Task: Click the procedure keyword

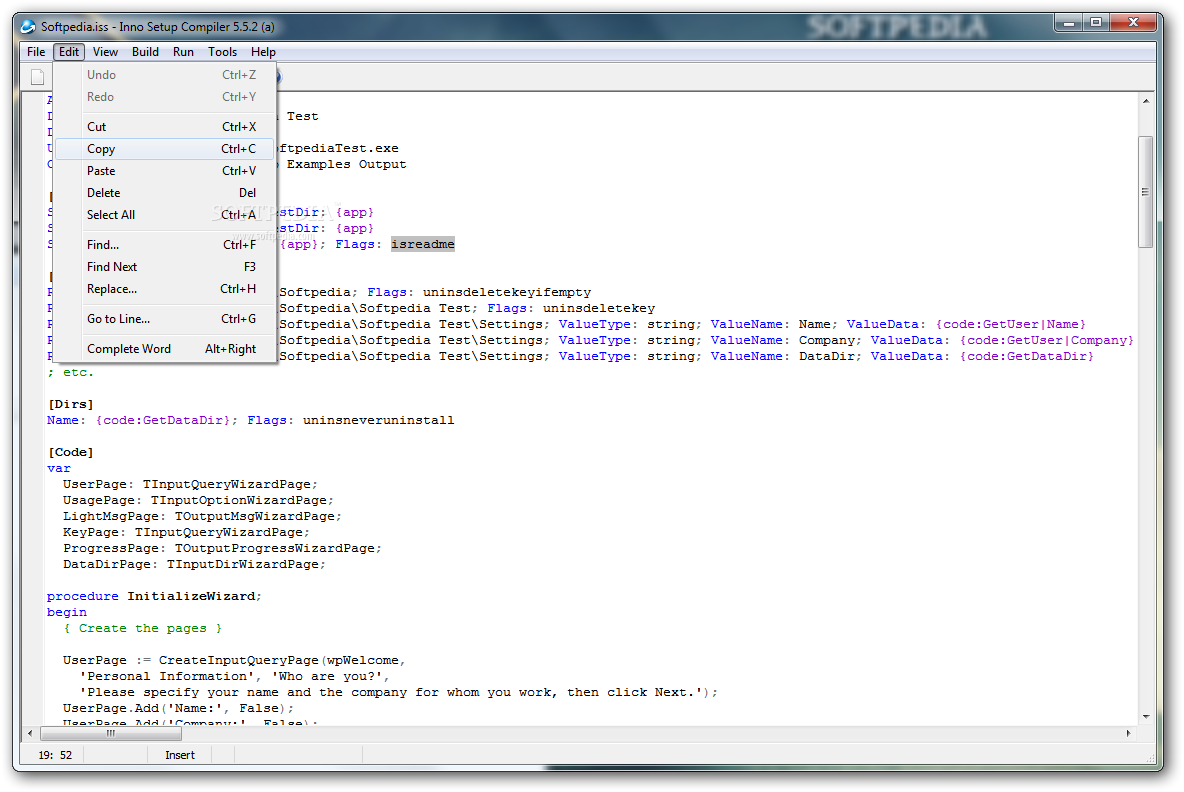Action: point(82,596)
